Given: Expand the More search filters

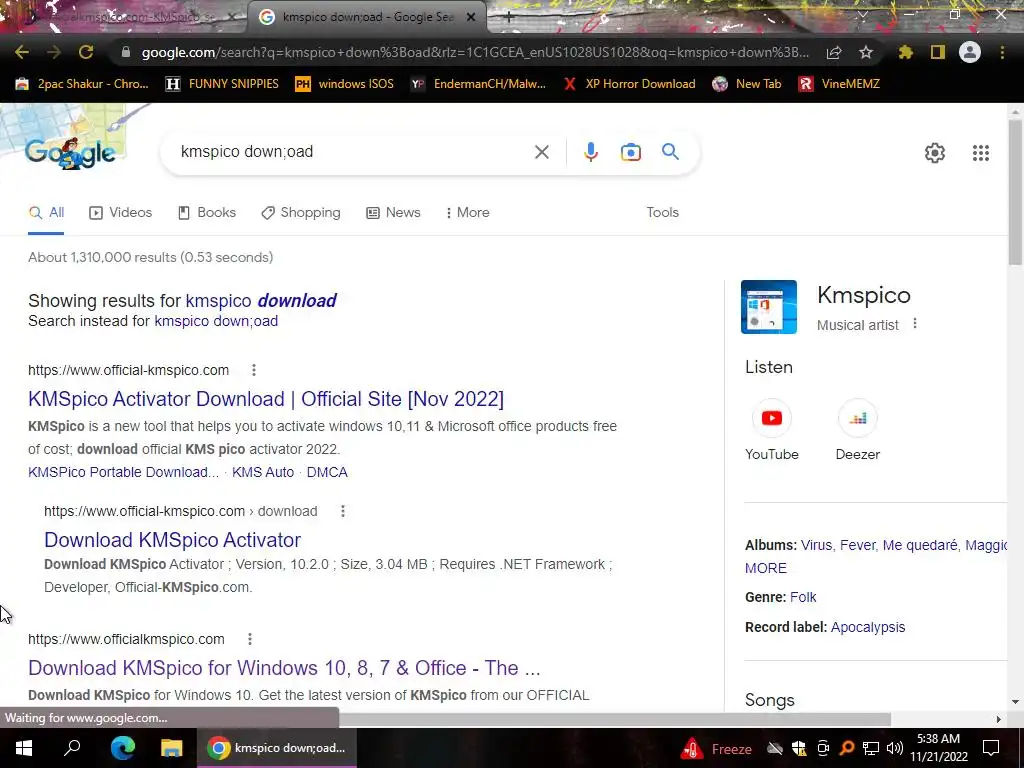Looking at the screenshot, I should tap(468, 213).
